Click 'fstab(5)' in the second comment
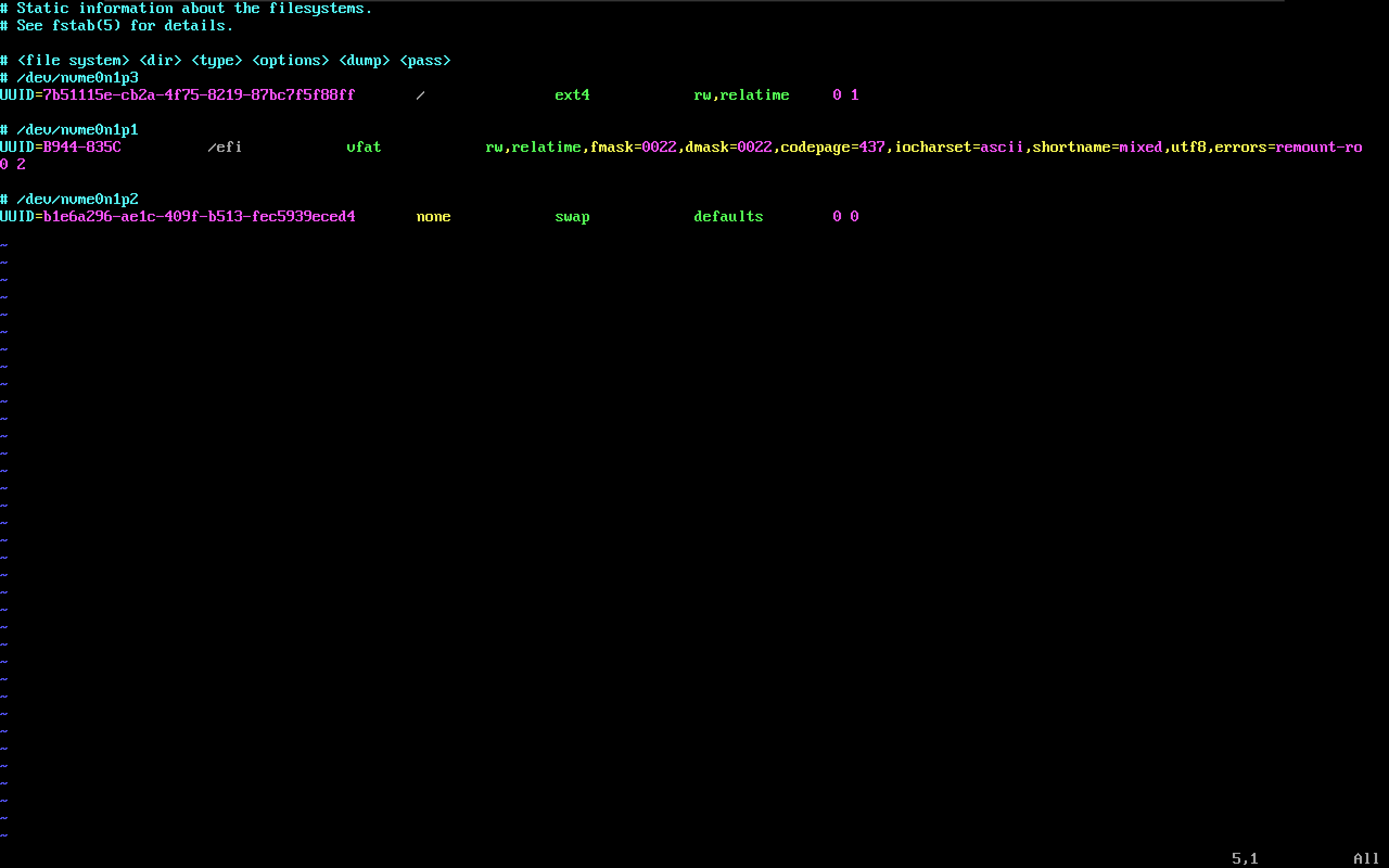Screen dimensions: 1389x868 (x=86, y=26)
